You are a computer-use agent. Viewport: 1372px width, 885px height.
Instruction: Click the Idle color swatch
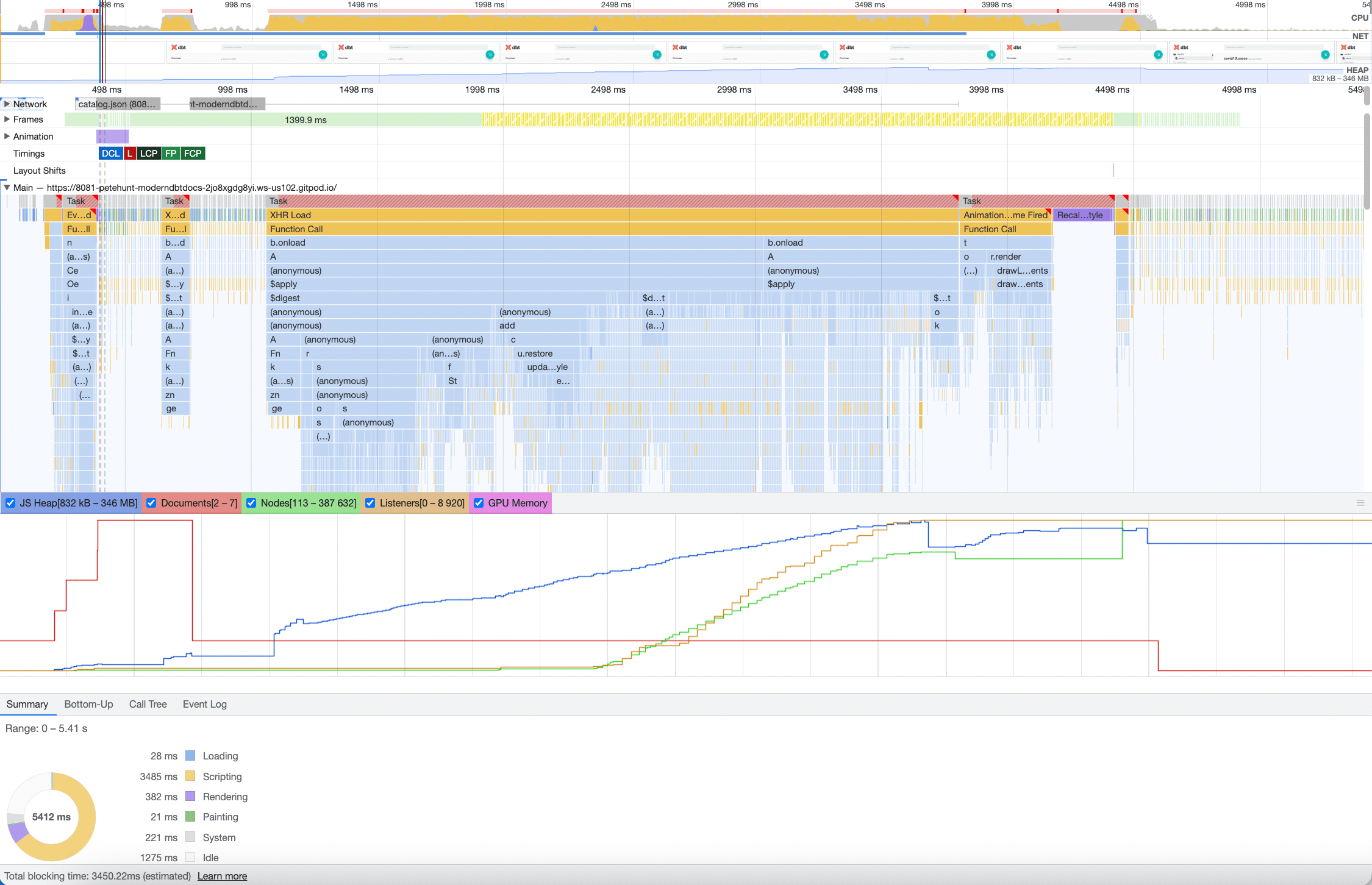[190, 857]
